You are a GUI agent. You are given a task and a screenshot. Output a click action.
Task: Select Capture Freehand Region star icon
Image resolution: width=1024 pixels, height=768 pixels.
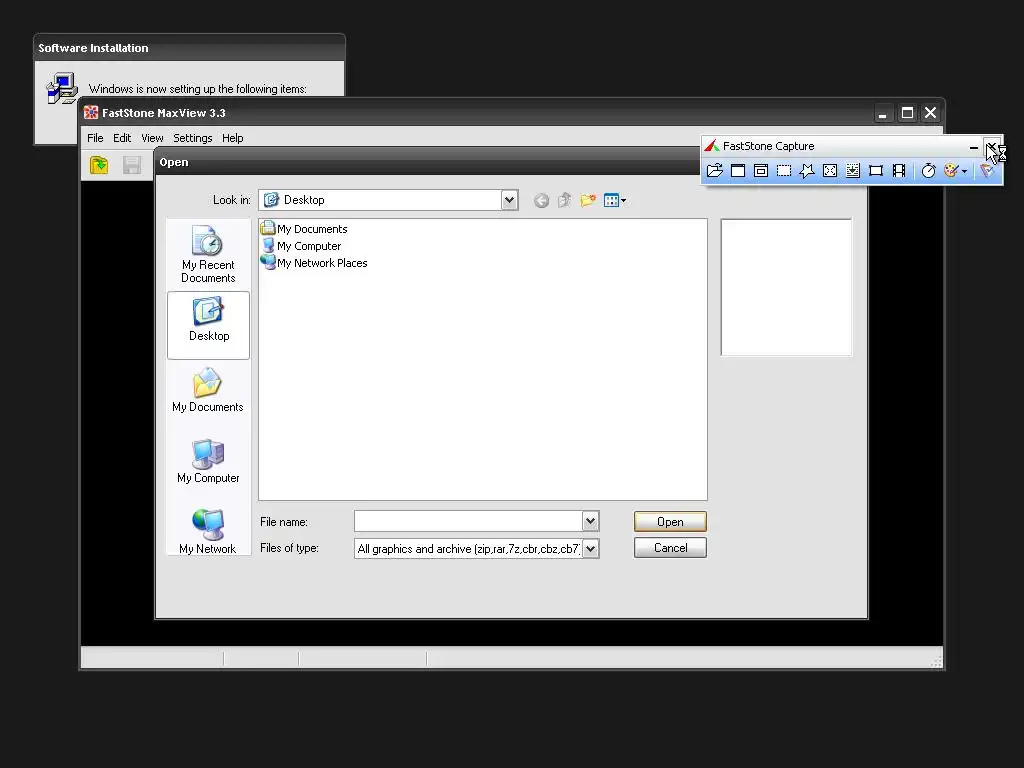pyautogui.click(x=807, y=170)
